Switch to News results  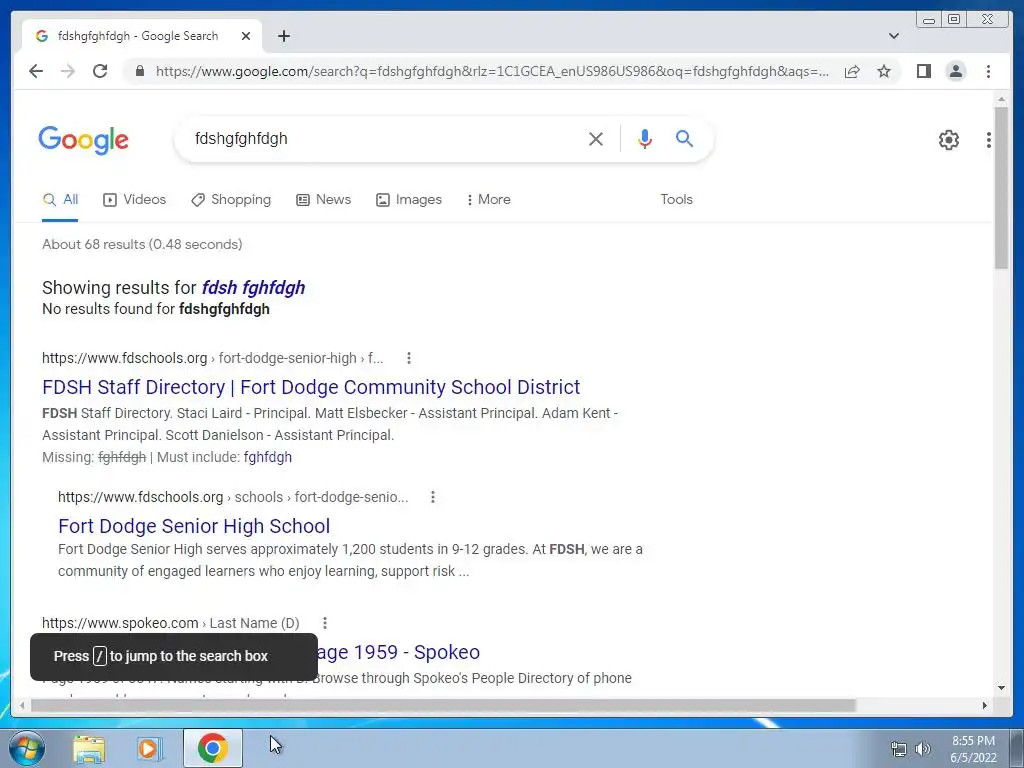coord(323,200)
